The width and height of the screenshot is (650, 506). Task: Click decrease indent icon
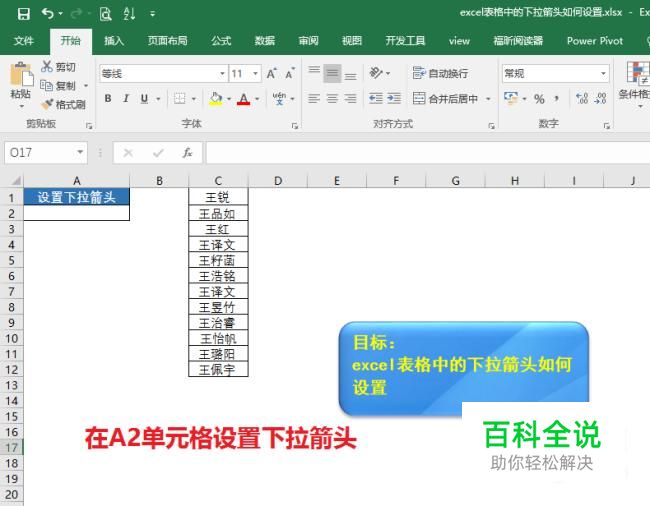tap(376, 99)
